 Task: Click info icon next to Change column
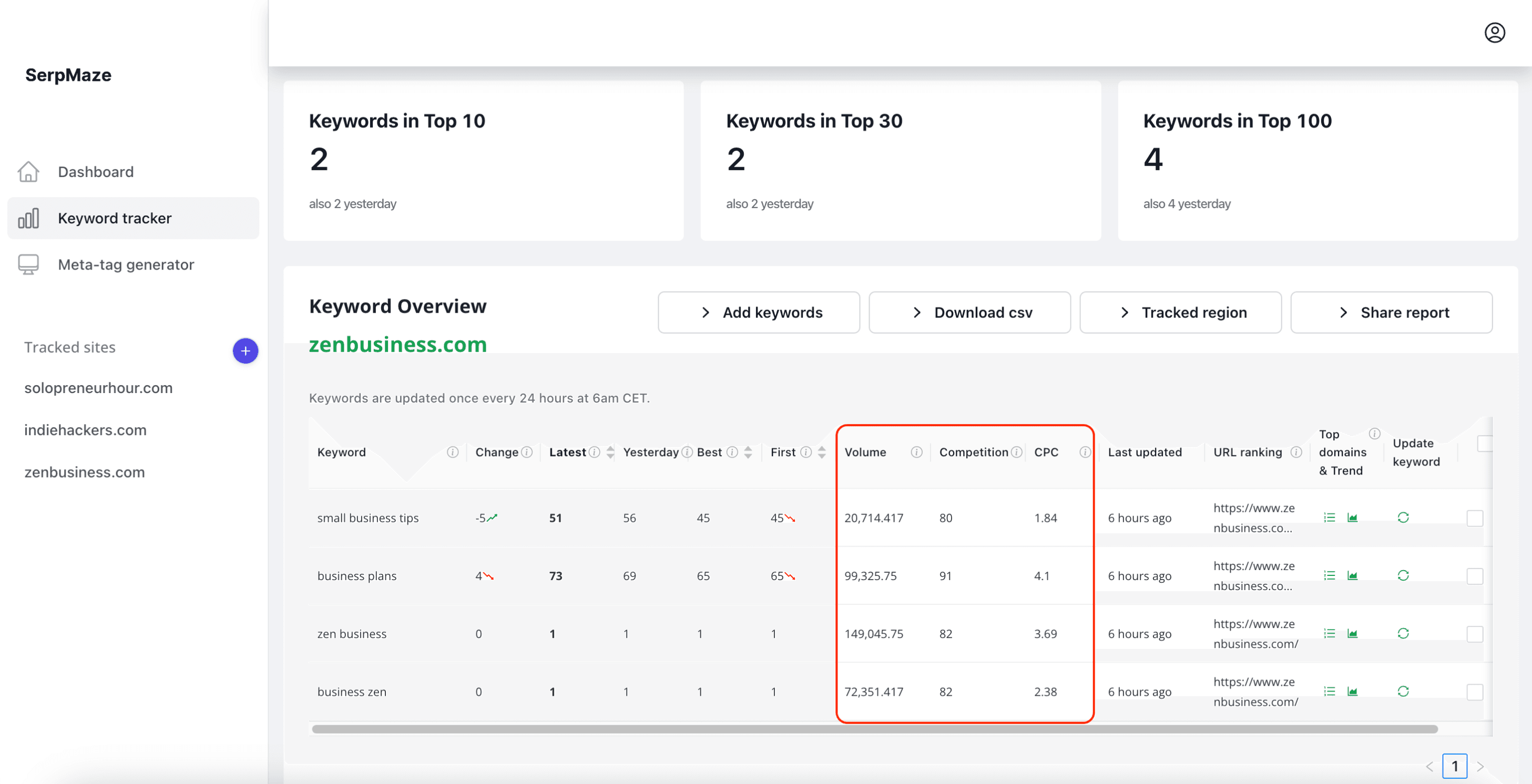pyautogui.click(x=526, y=452)
